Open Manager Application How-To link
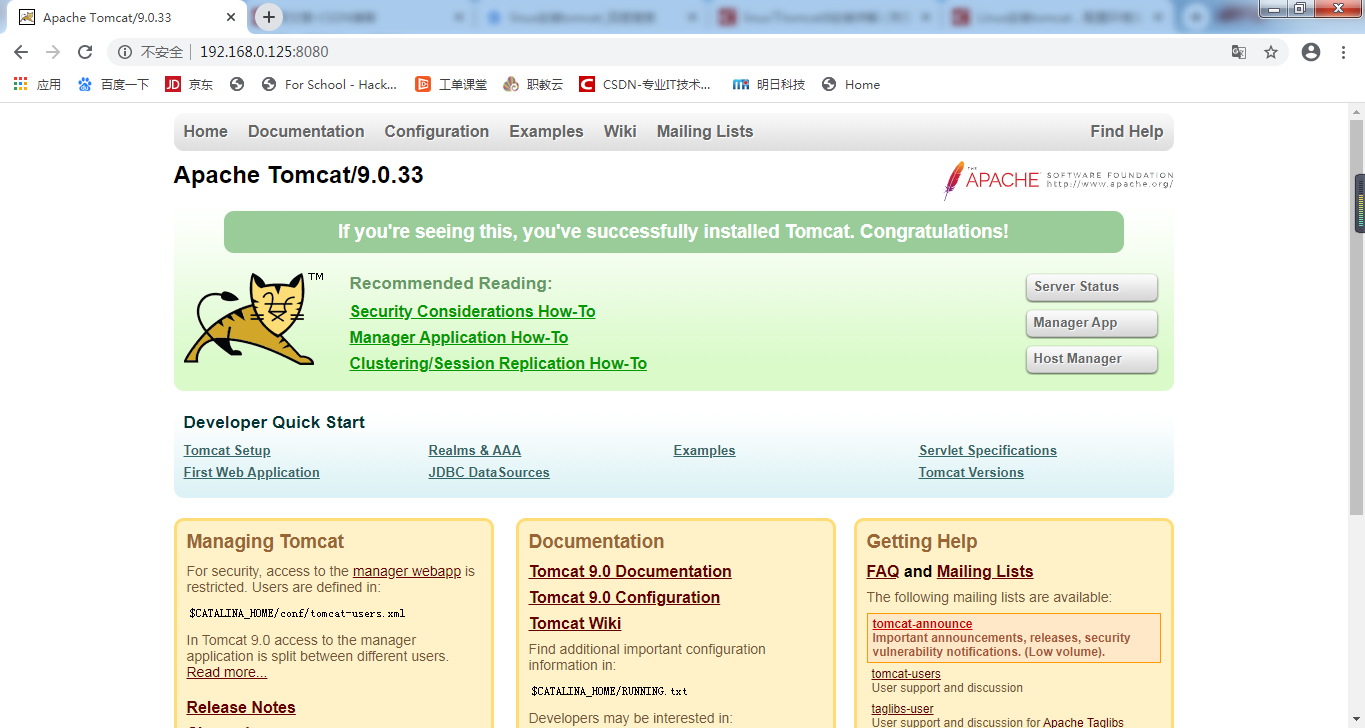Viewport: 1365px width, 728px height. (459, 337)
